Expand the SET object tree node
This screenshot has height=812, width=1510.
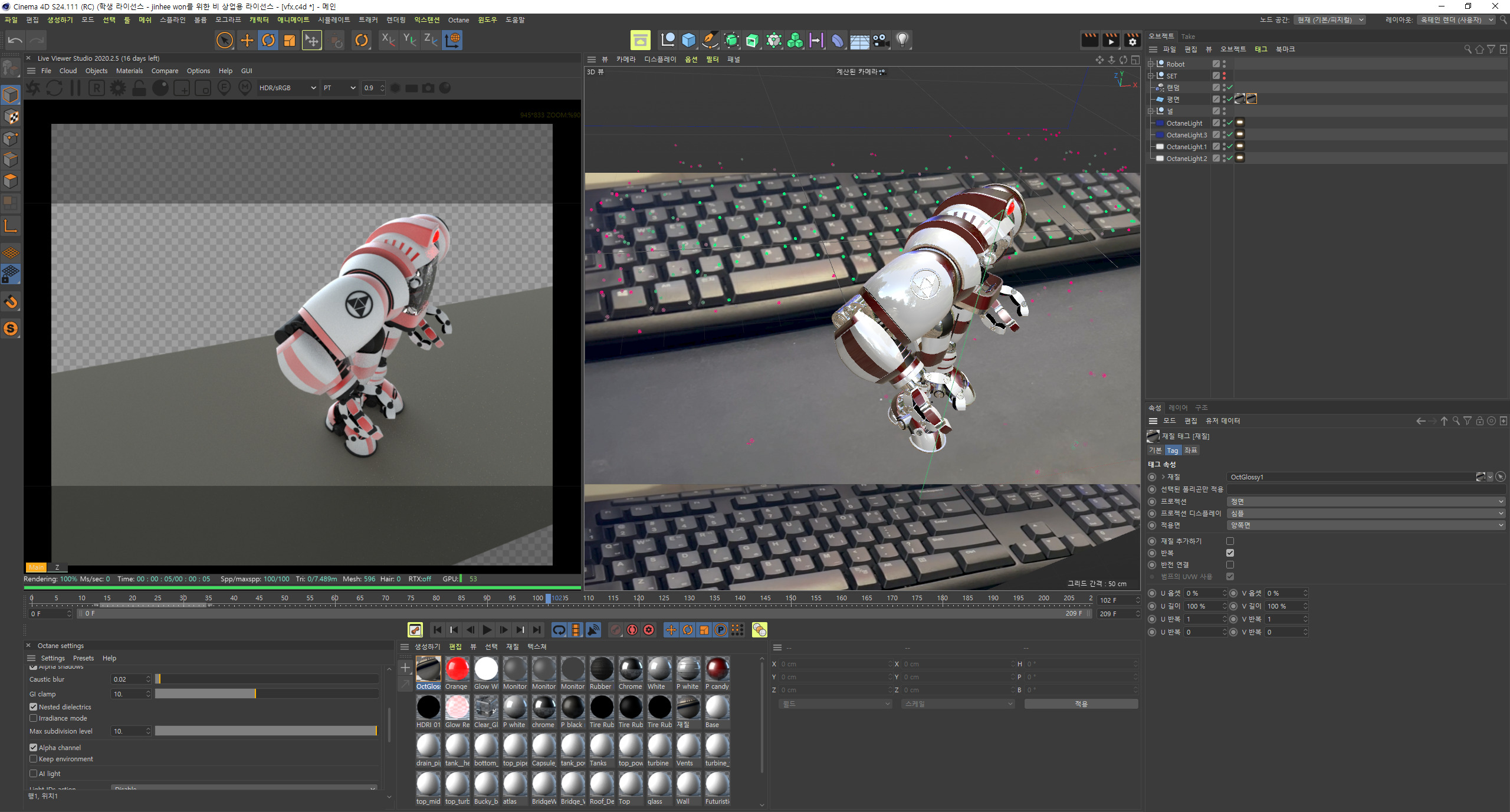click(1150, 75)
